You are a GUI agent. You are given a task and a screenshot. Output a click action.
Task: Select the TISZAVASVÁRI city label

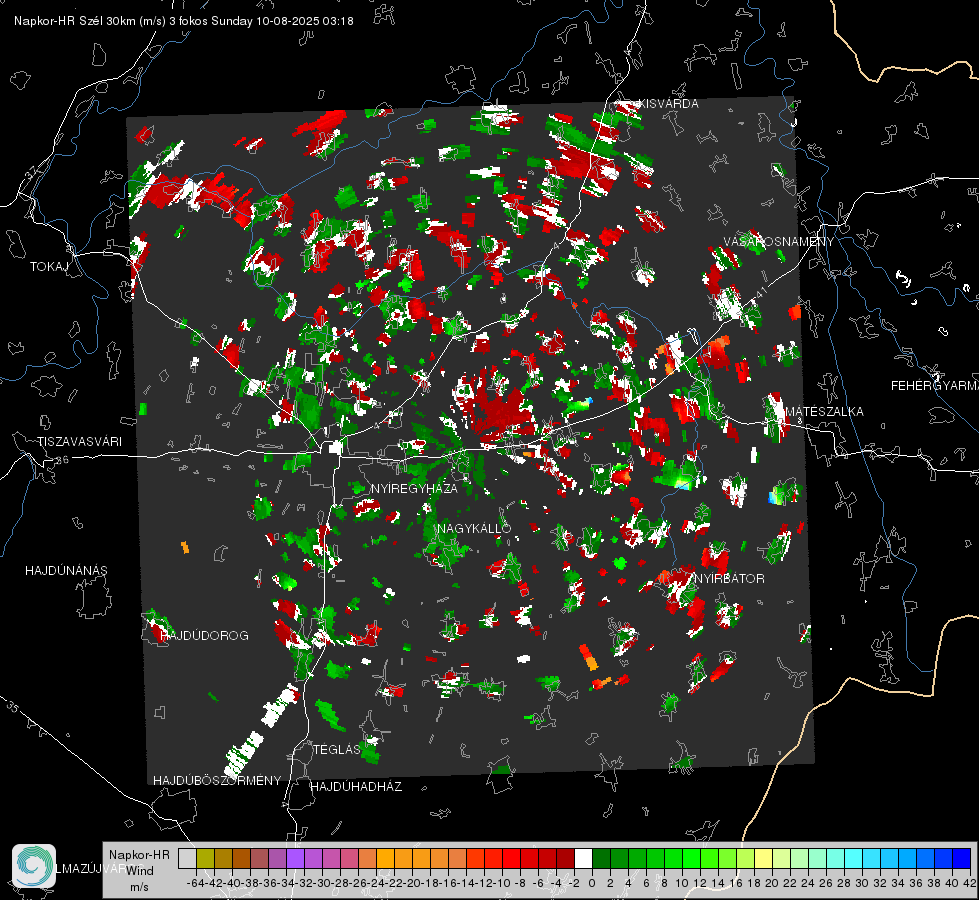pos(79,442)
